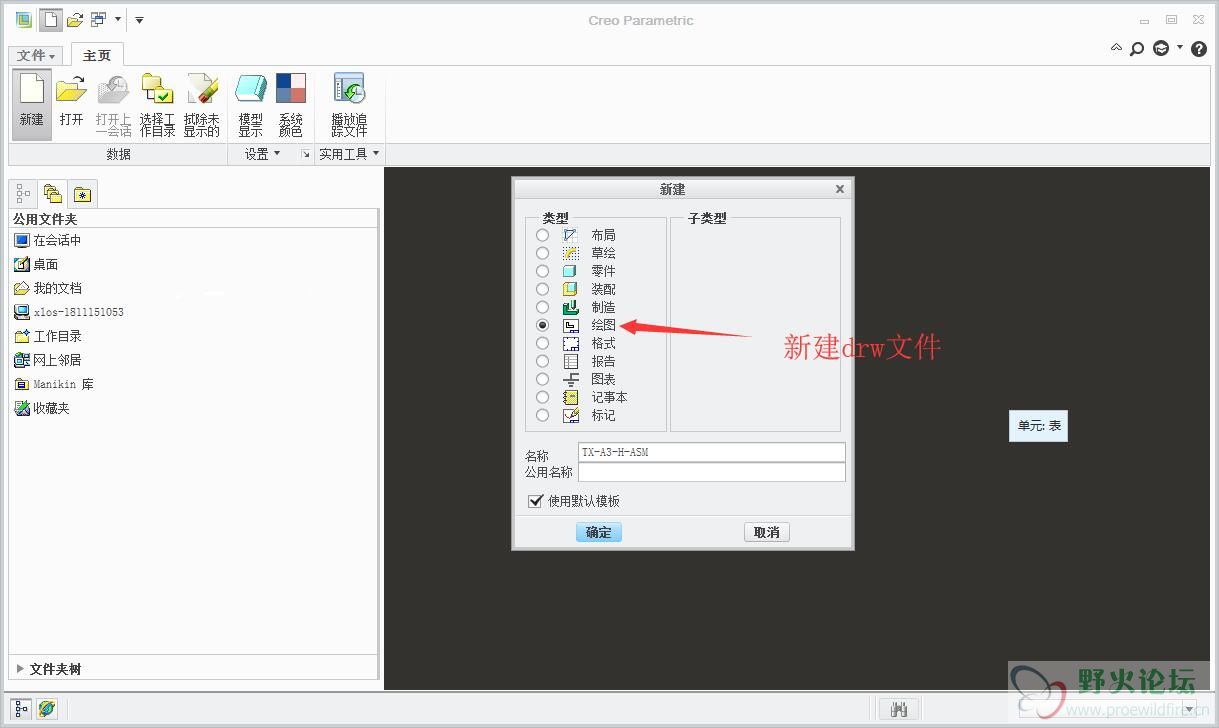Click the binoculars find icon in status bar
The image size is (1219, 728).
pyautogui.click(x=899, y=709)
